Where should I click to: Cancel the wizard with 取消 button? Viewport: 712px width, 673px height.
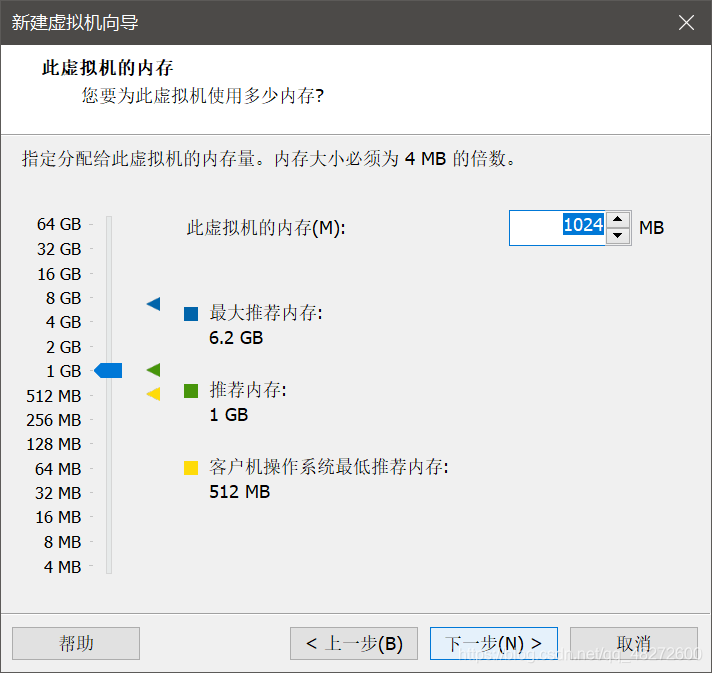[634, 643]
